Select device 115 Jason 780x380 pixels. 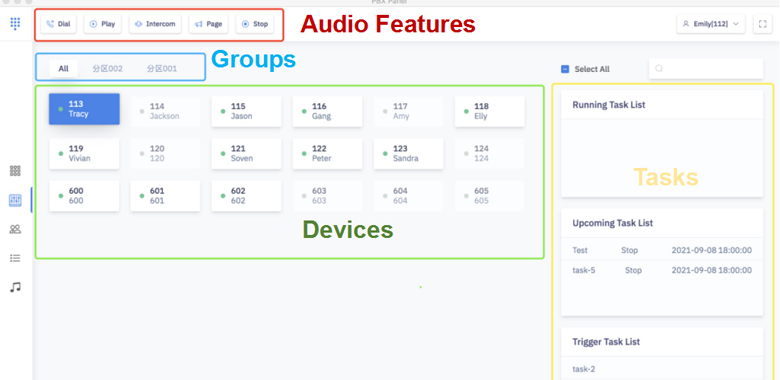click(x=246, y=111)
